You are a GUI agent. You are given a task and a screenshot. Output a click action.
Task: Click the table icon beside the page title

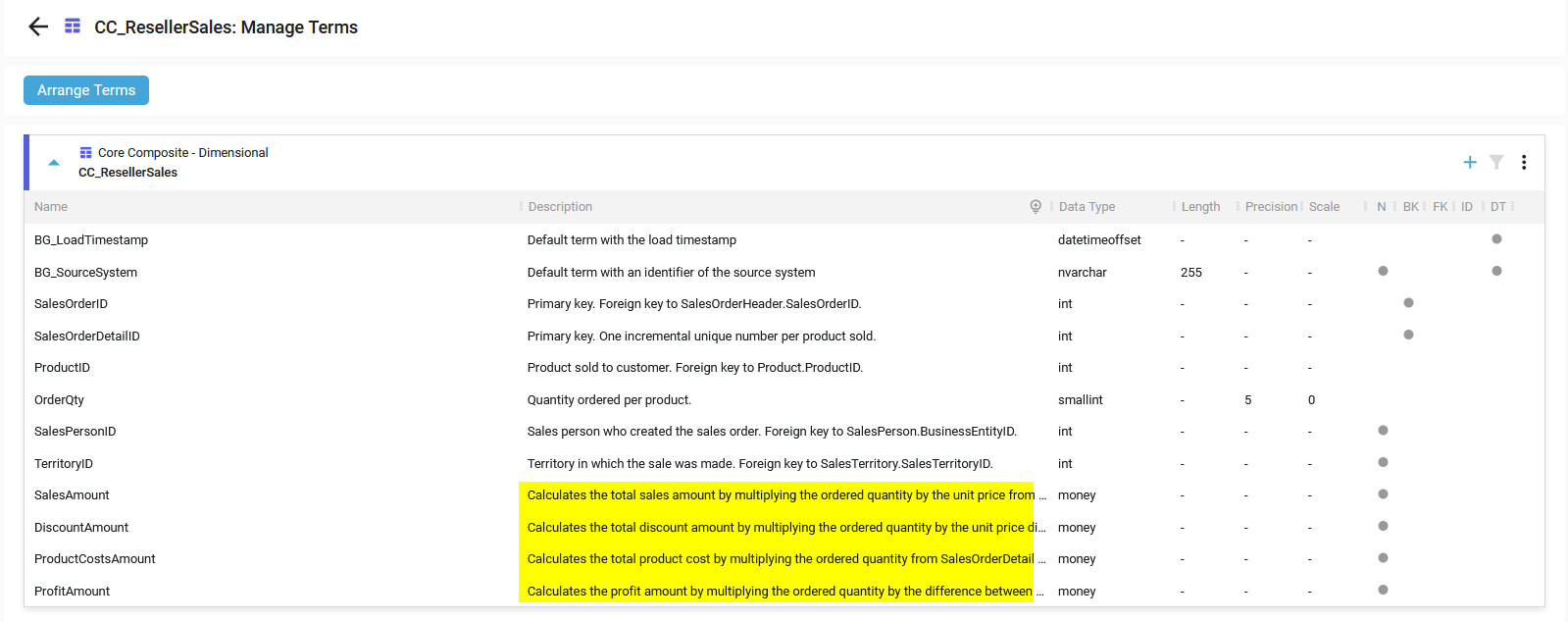[73, 26]
